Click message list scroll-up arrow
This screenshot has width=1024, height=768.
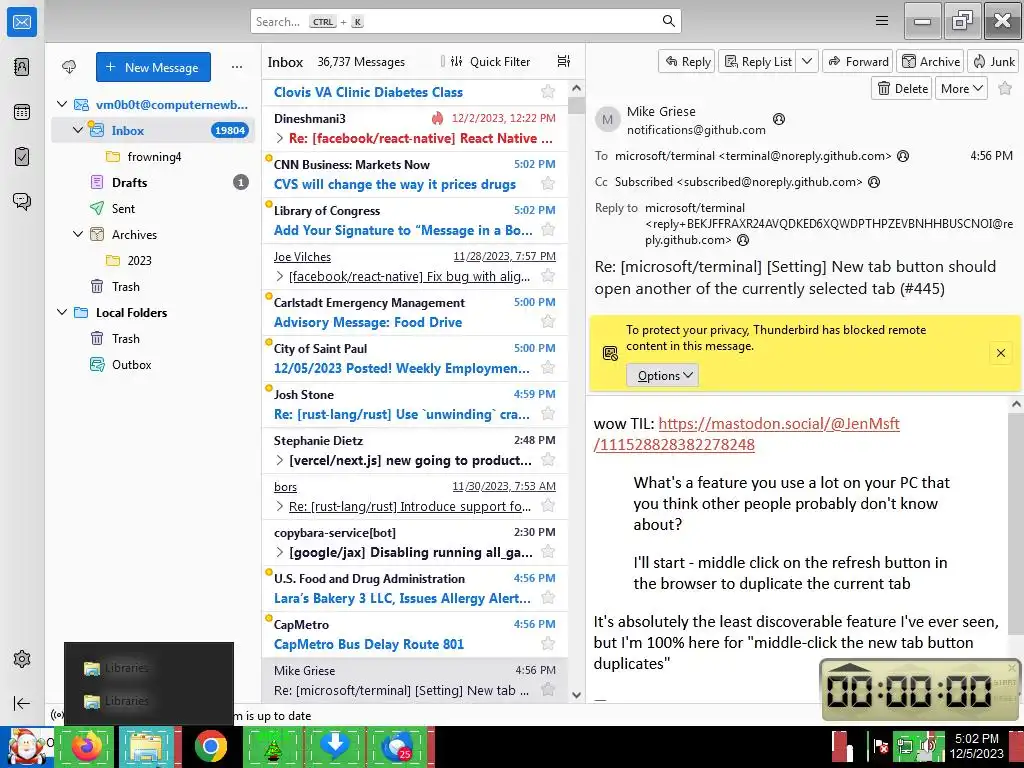coord(576,88)
